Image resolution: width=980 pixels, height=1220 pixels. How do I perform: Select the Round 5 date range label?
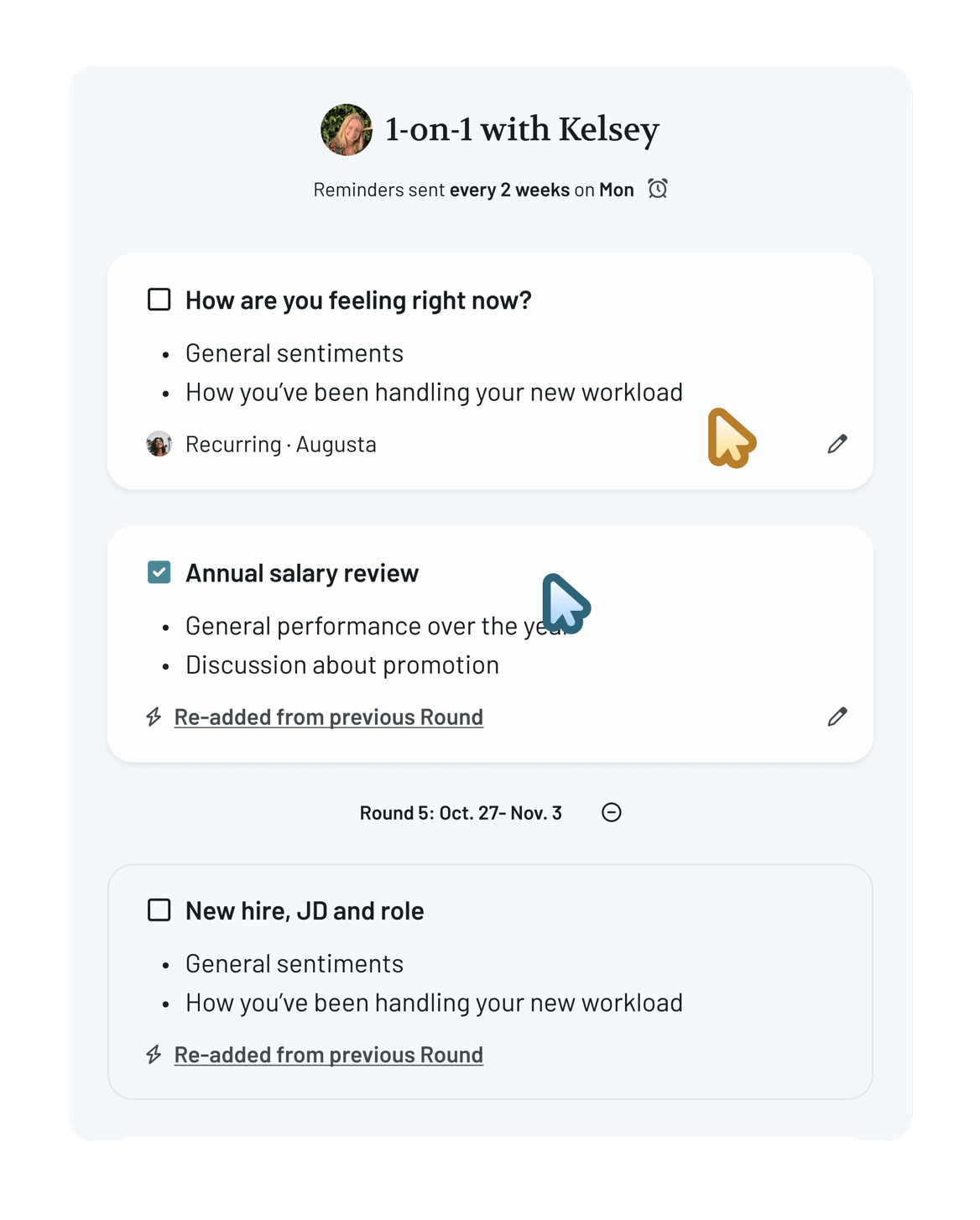point(459,812)
